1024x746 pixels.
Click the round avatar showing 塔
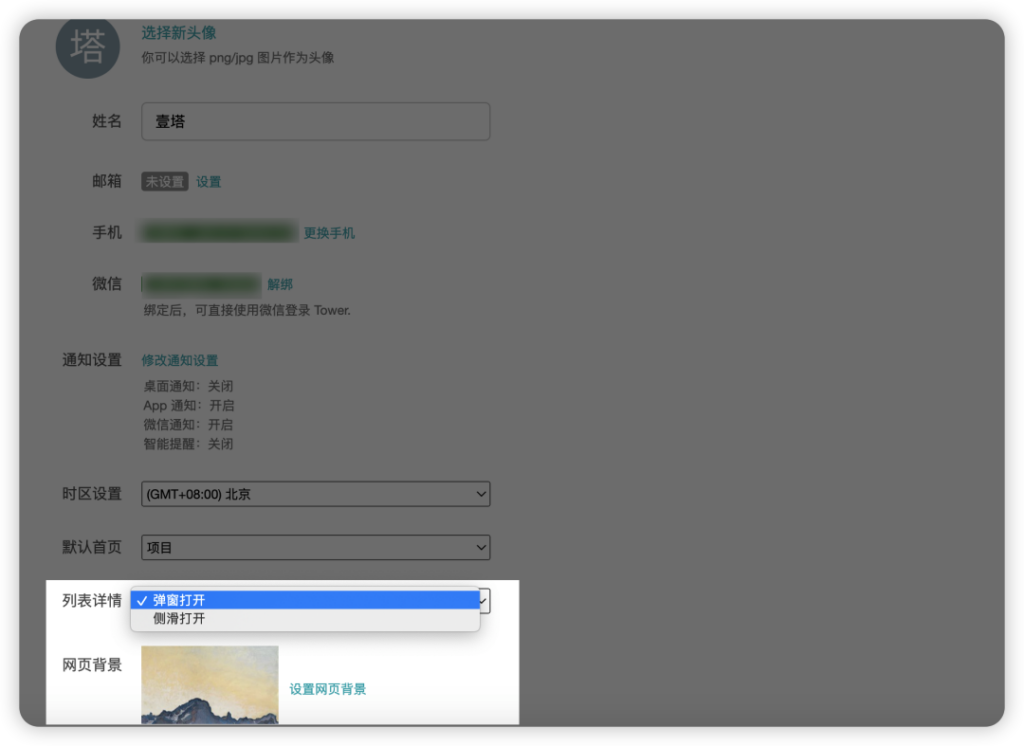tap(87, 47)
